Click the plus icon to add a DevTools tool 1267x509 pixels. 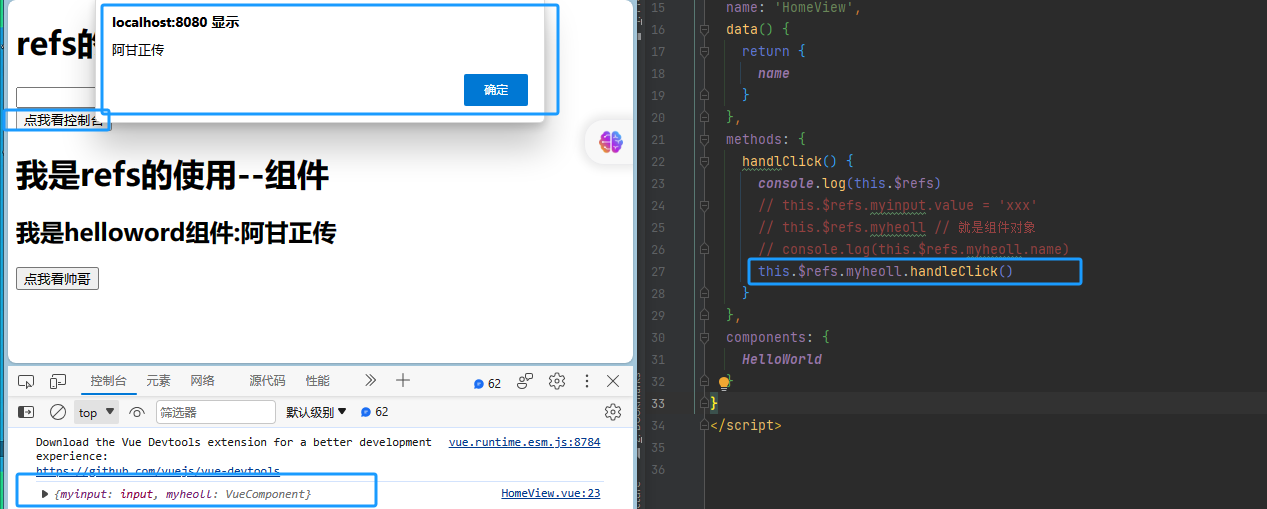point(403,380)
